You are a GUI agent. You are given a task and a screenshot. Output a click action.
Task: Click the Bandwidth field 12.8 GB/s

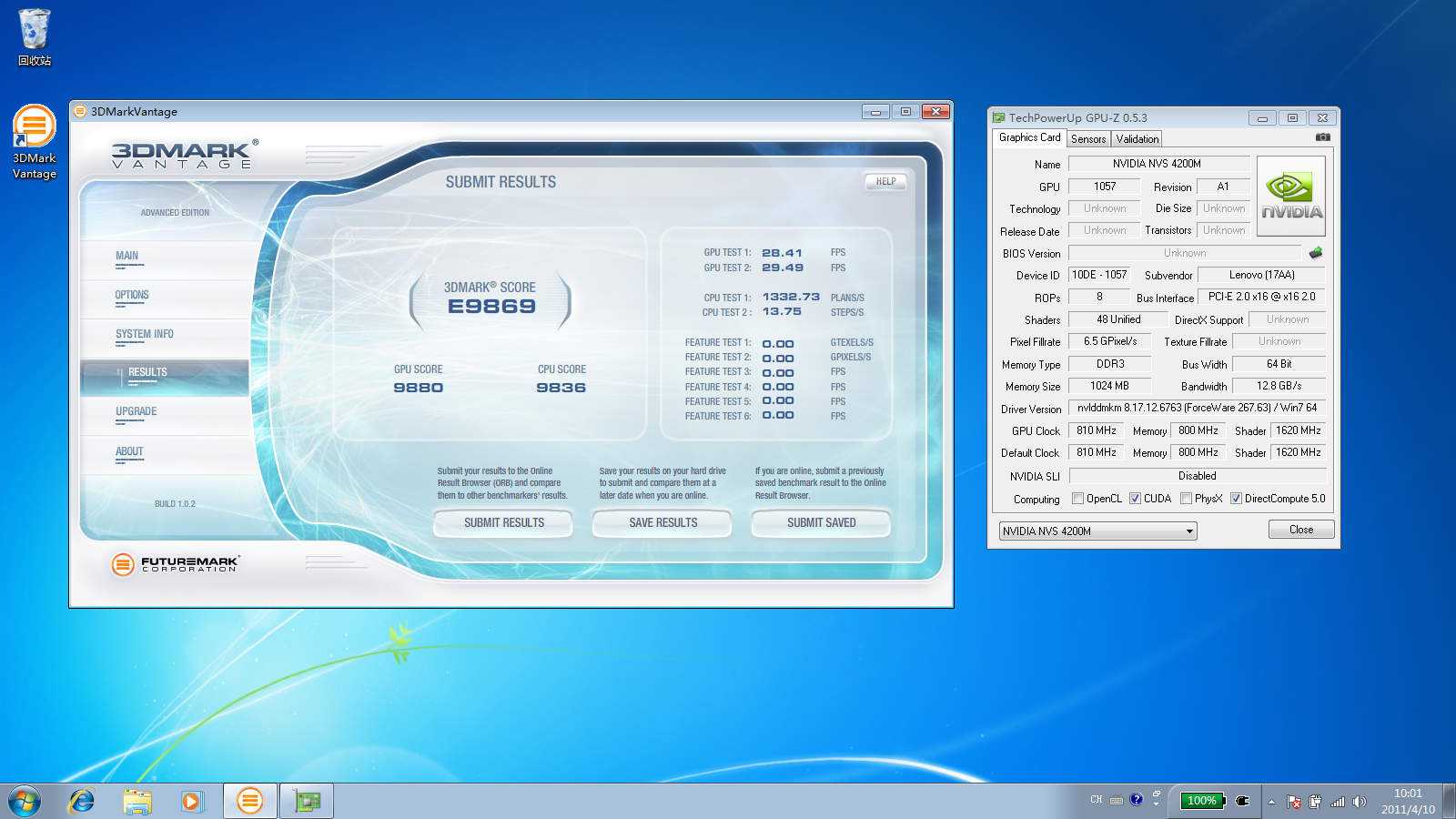pos(1279,386)
